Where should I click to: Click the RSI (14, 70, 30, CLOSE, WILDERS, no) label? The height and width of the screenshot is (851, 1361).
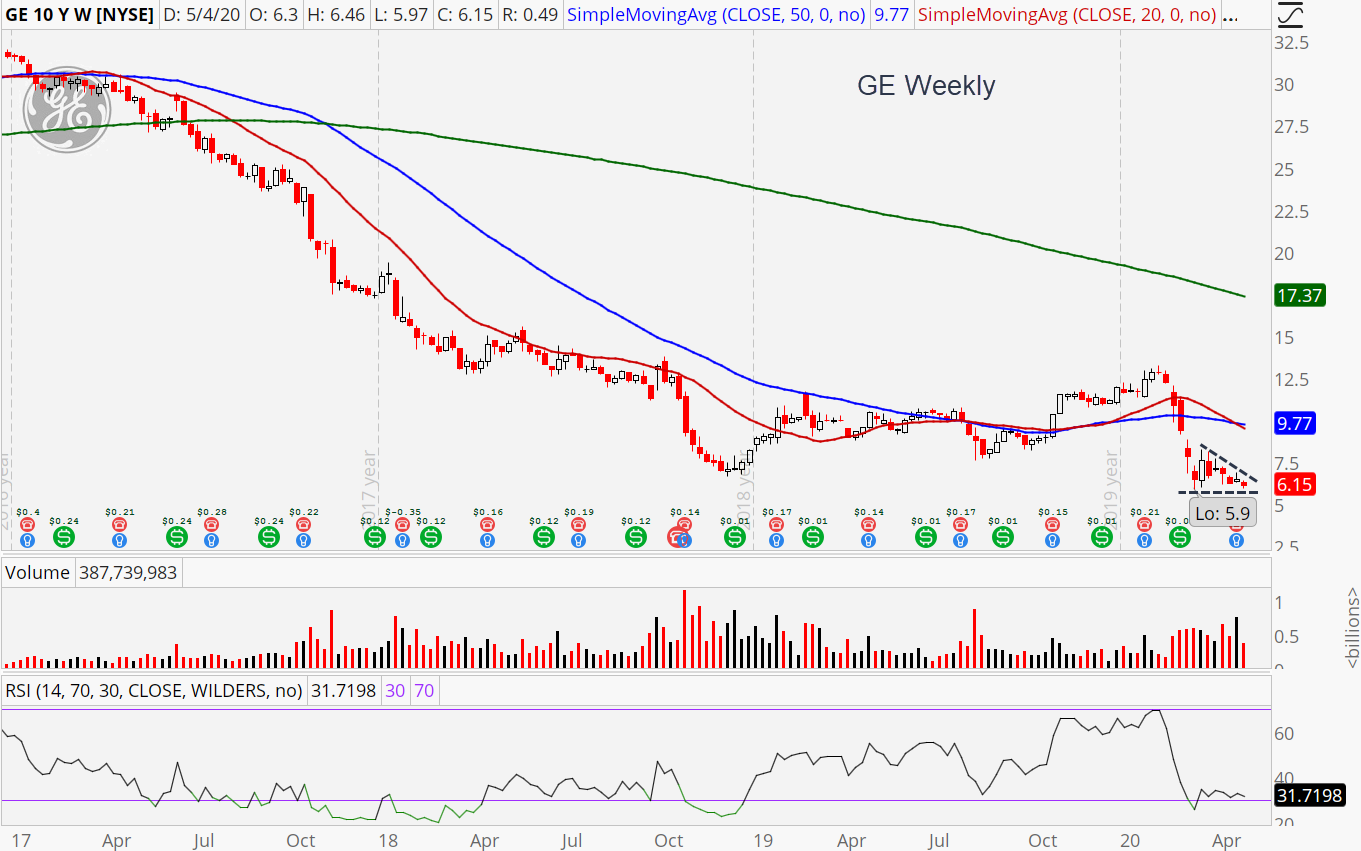(154, 690)
